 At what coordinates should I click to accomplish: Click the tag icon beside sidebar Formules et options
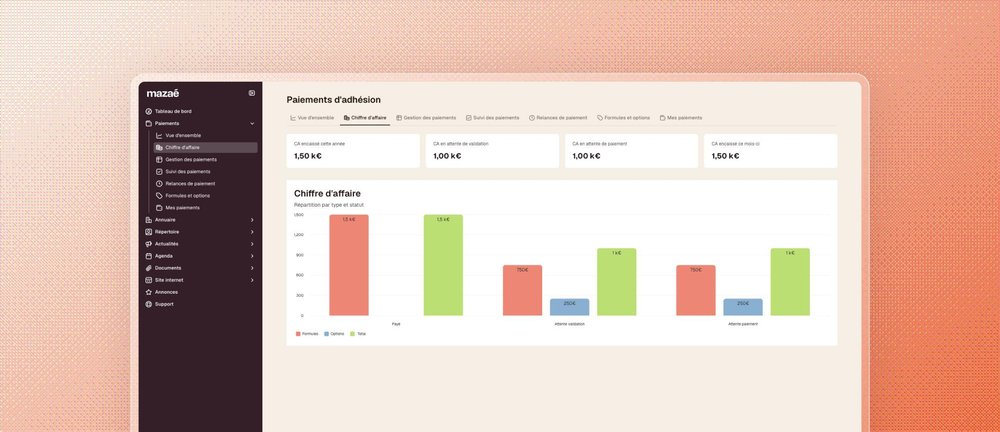[159, 196]
